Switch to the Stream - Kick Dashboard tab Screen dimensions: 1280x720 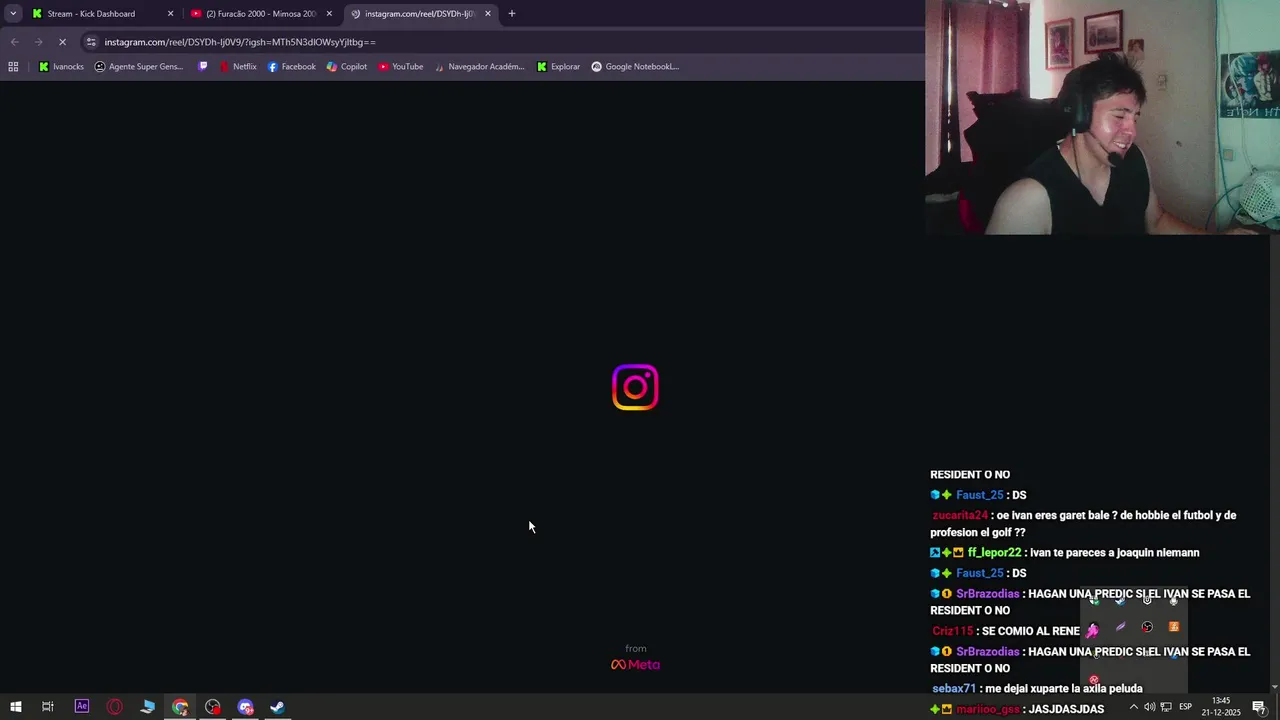pos(102,14)
